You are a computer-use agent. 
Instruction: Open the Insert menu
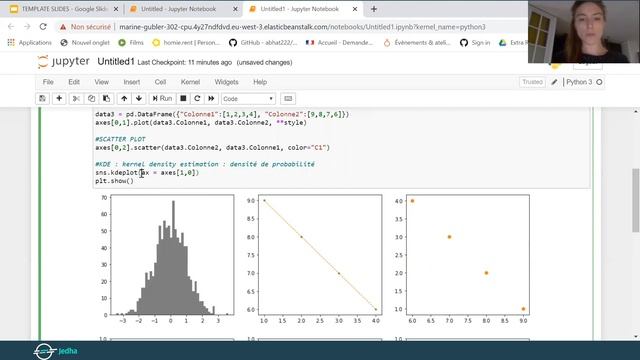[x=132, y=82]
